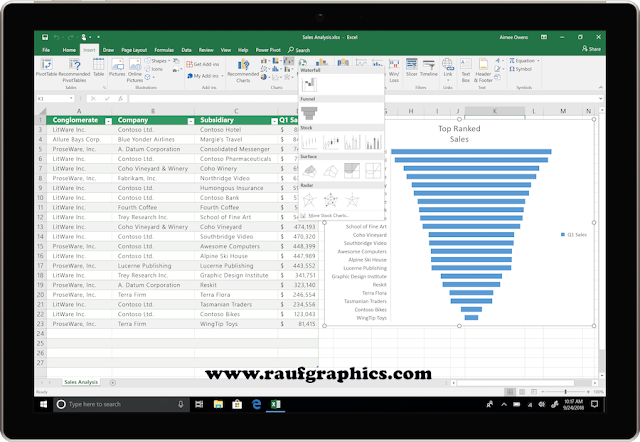Select the Radar with Markers chart

pos(331,200)
